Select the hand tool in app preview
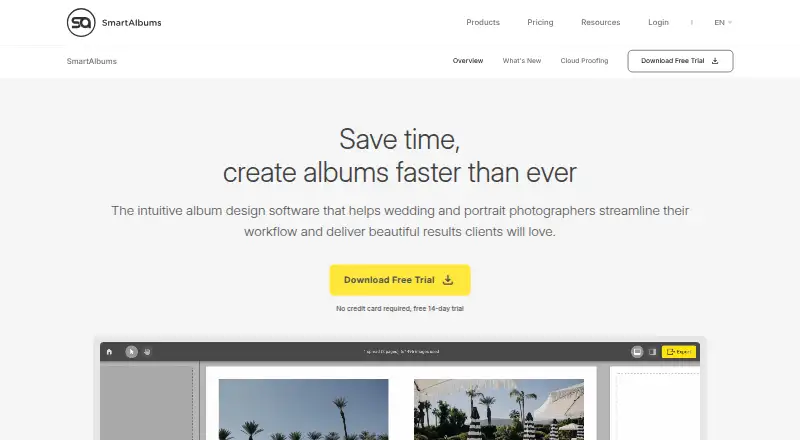 click(147, 352)
